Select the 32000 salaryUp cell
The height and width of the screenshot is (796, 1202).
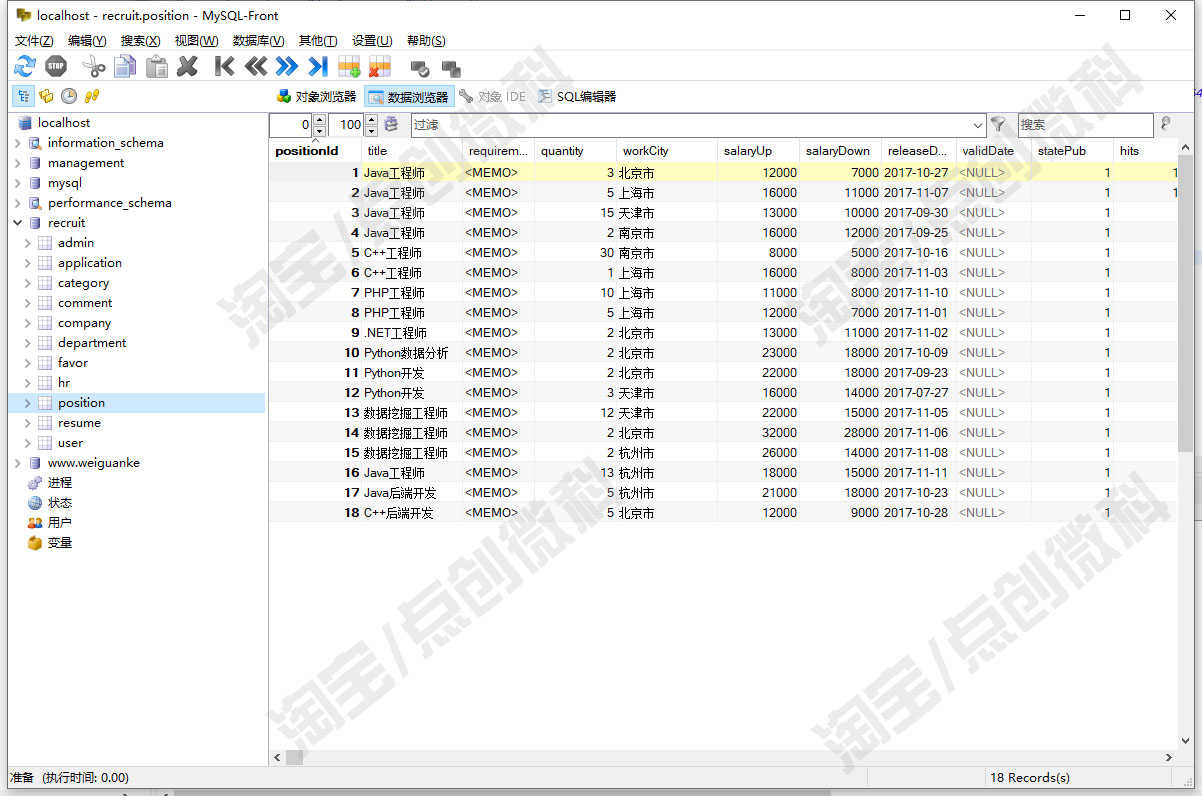point(759,433)
